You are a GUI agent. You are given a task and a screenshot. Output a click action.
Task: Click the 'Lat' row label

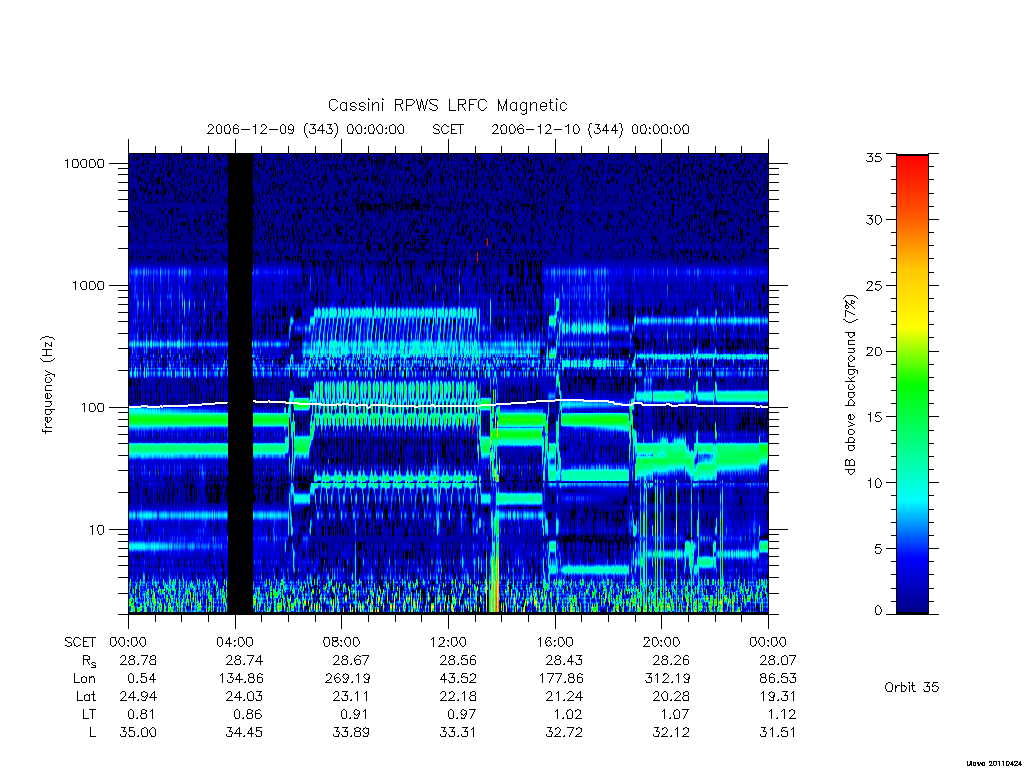click(x=86, y=696)
